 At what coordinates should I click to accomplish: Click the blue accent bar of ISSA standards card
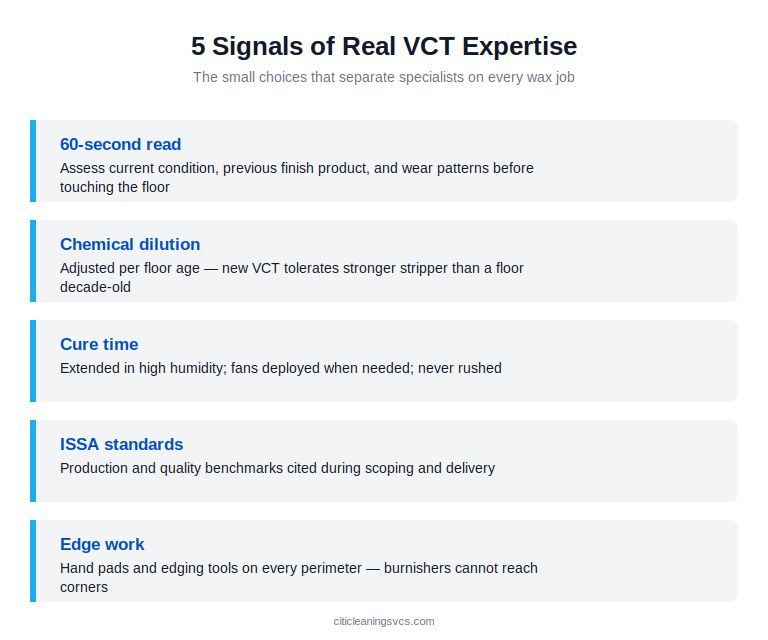33,461
